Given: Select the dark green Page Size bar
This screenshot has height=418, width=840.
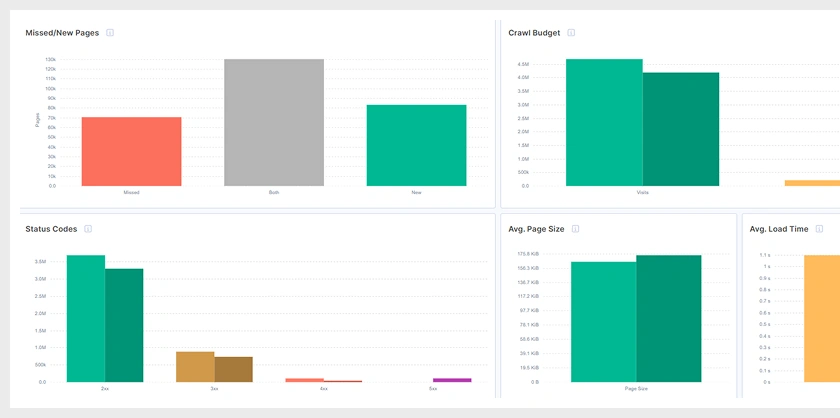Looking at the screenshot, I should tap(669, 318).
